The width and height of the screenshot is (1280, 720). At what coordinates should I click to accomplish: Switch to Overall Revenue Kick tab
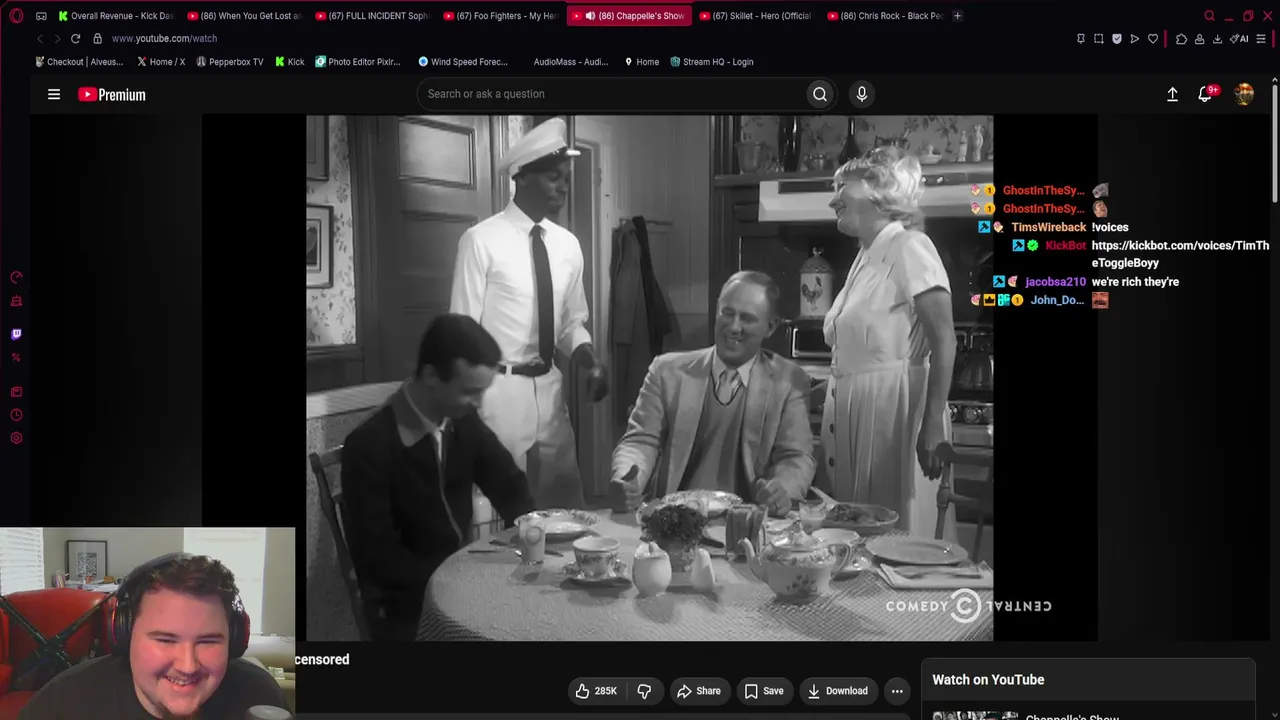[x=116, y=16]
